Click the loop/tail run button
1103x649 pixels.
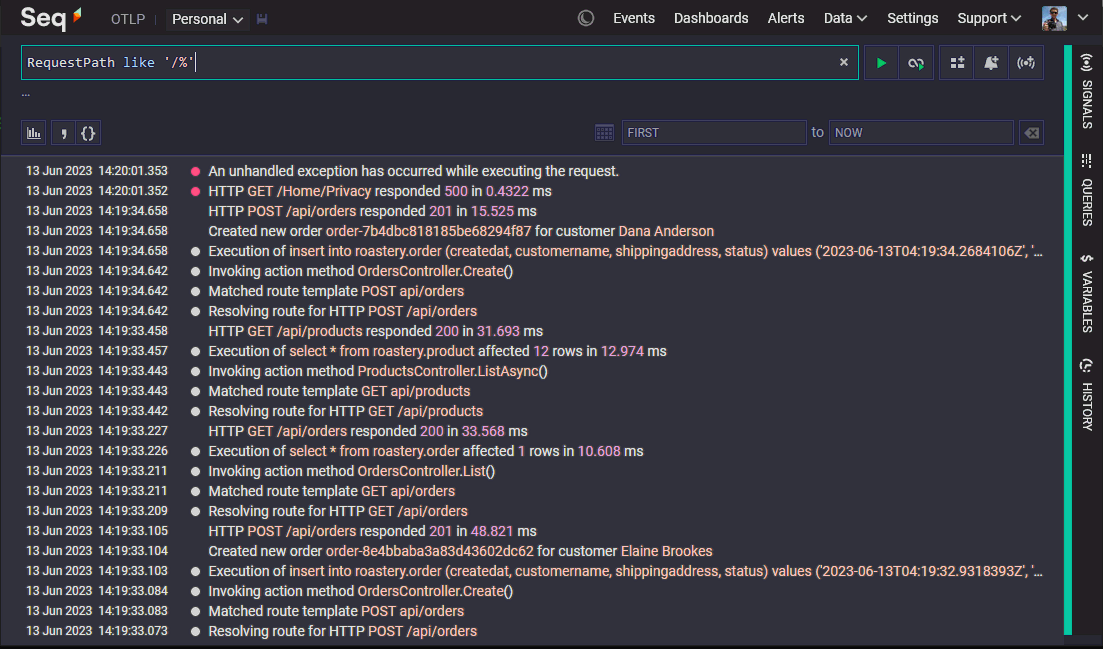click(x=916, y=63)
